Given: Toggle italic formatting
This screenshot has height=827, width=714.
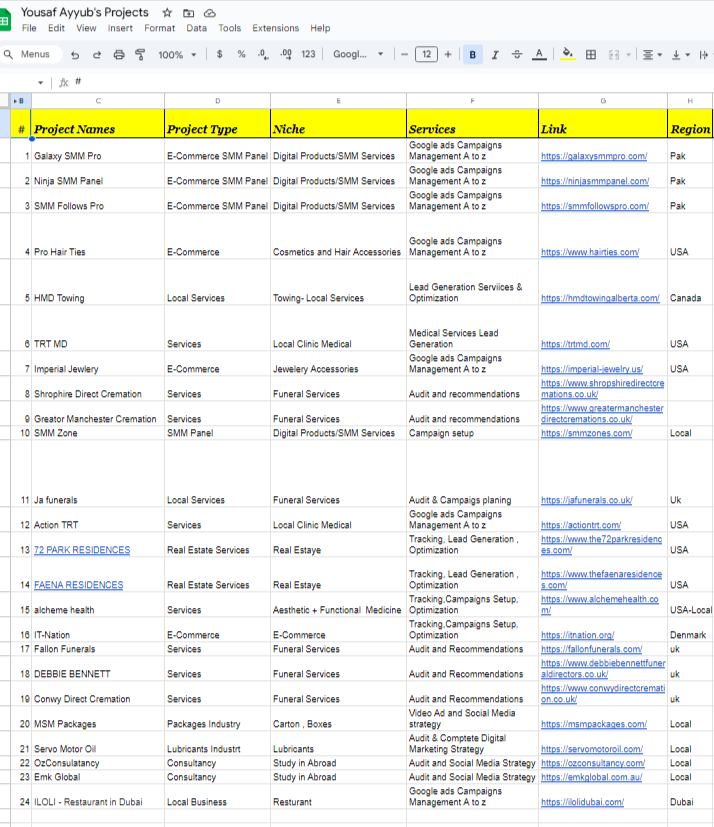Looking at the screenshot, I should pyautogui.click(x=495, y=54).
